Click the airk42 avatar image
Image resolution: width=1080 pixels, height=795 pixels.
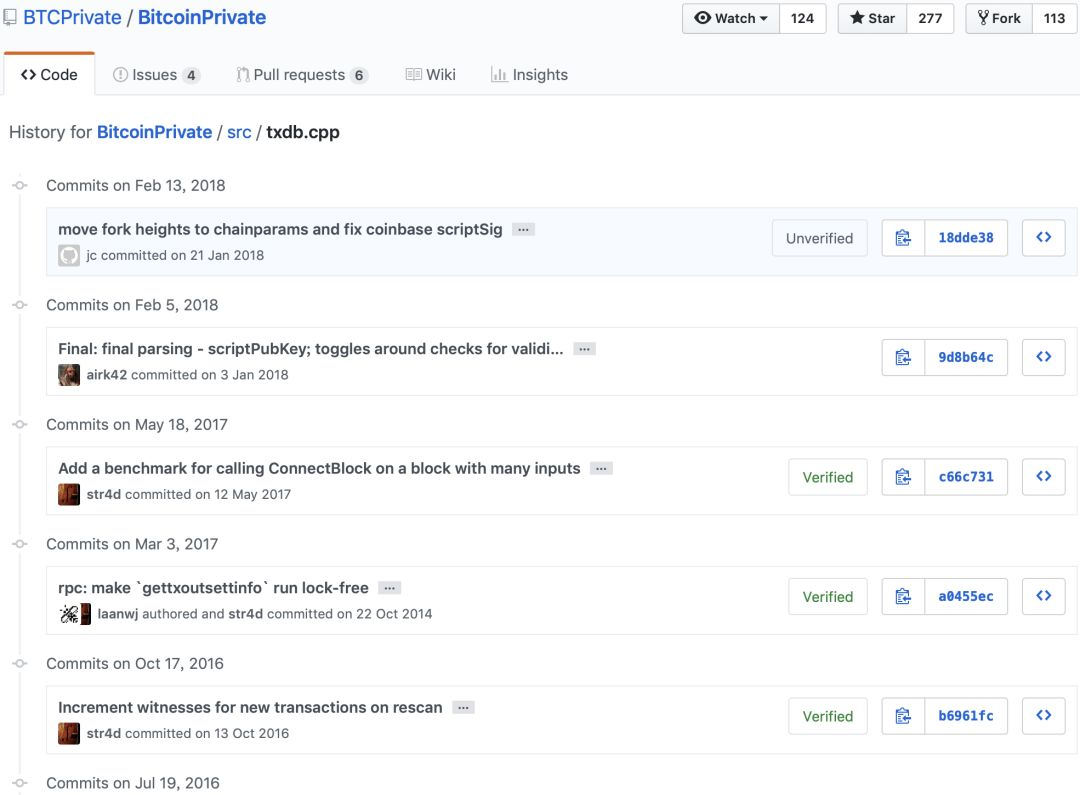[x=69, y=375]
